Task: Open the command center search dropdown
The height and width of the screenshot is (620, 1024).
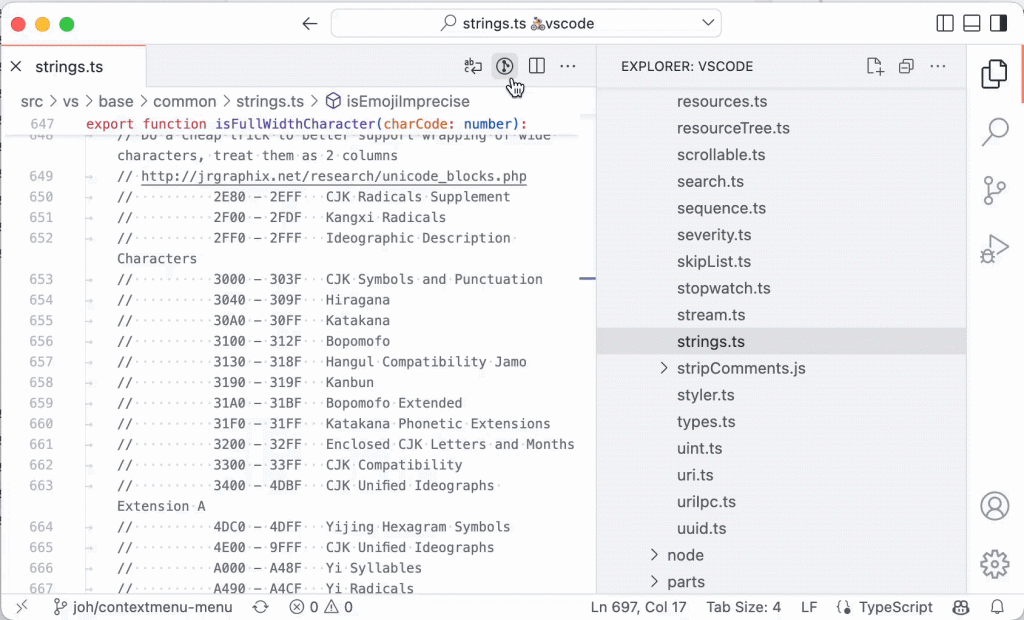Action: point(708,23)
